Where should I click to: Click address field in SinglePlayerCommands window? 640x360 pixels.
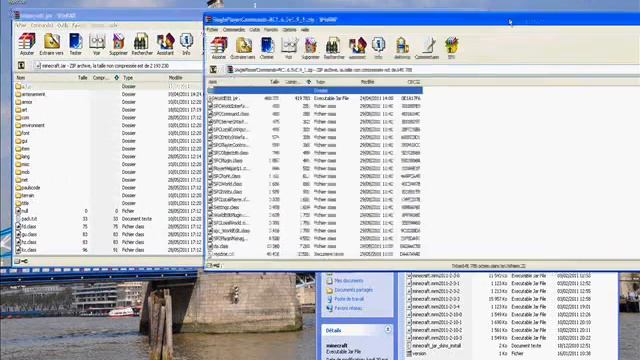pyautogui.click(x=433, y=70)
